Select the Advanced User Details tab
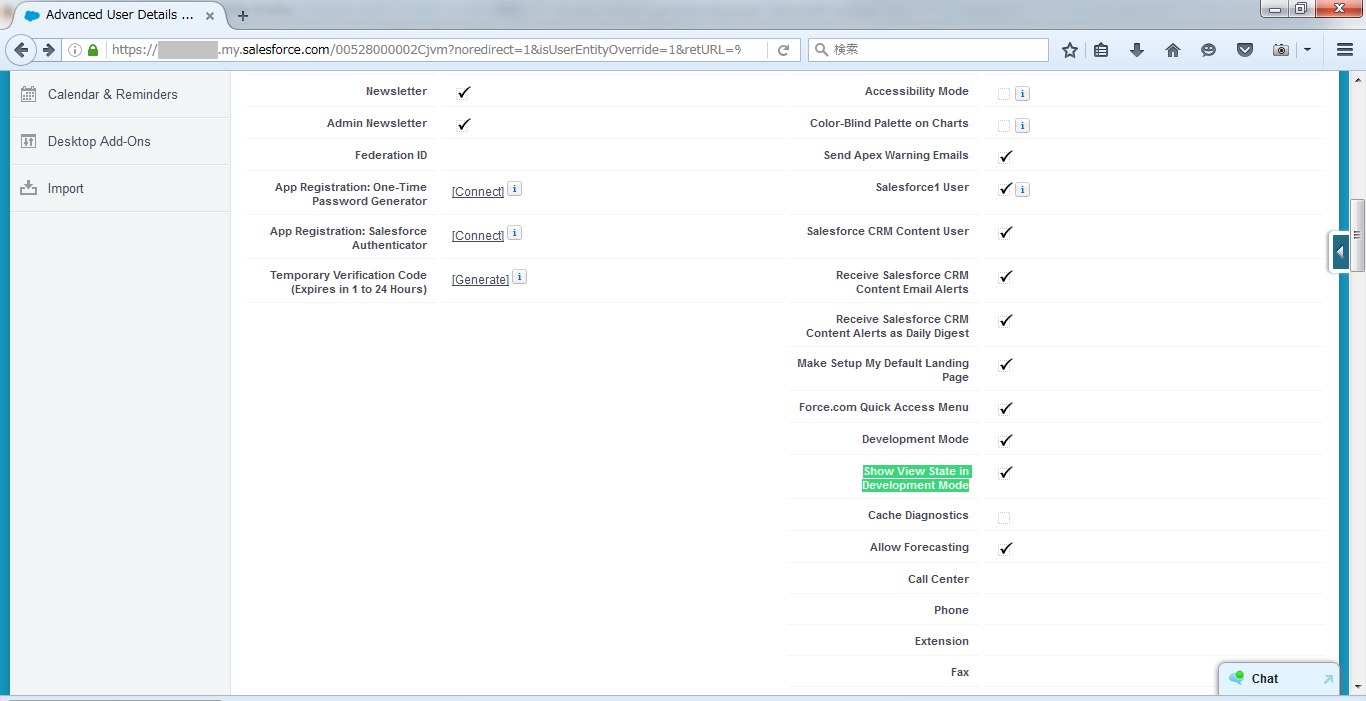The height and width of the screenshot is (701, 1366). (118, 15)
